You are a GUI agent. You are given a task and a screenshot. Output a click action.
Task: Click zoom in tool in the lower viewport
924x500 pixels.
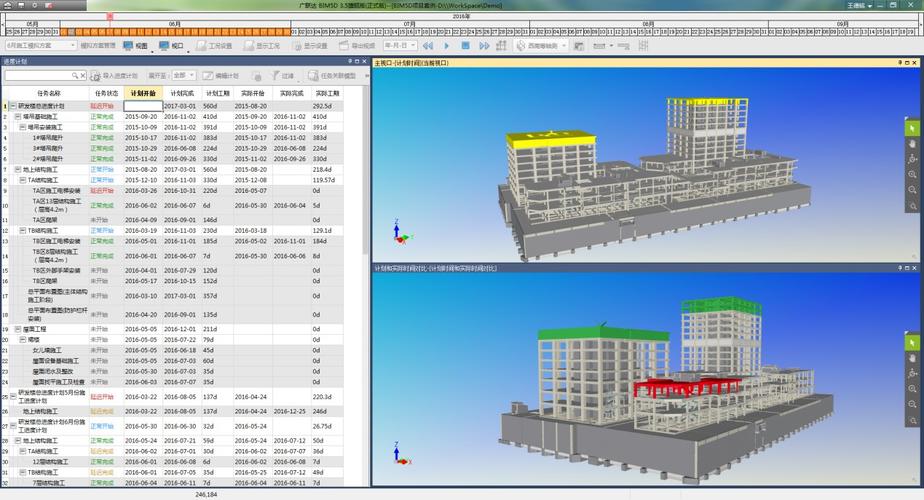[x=912, y=389]
